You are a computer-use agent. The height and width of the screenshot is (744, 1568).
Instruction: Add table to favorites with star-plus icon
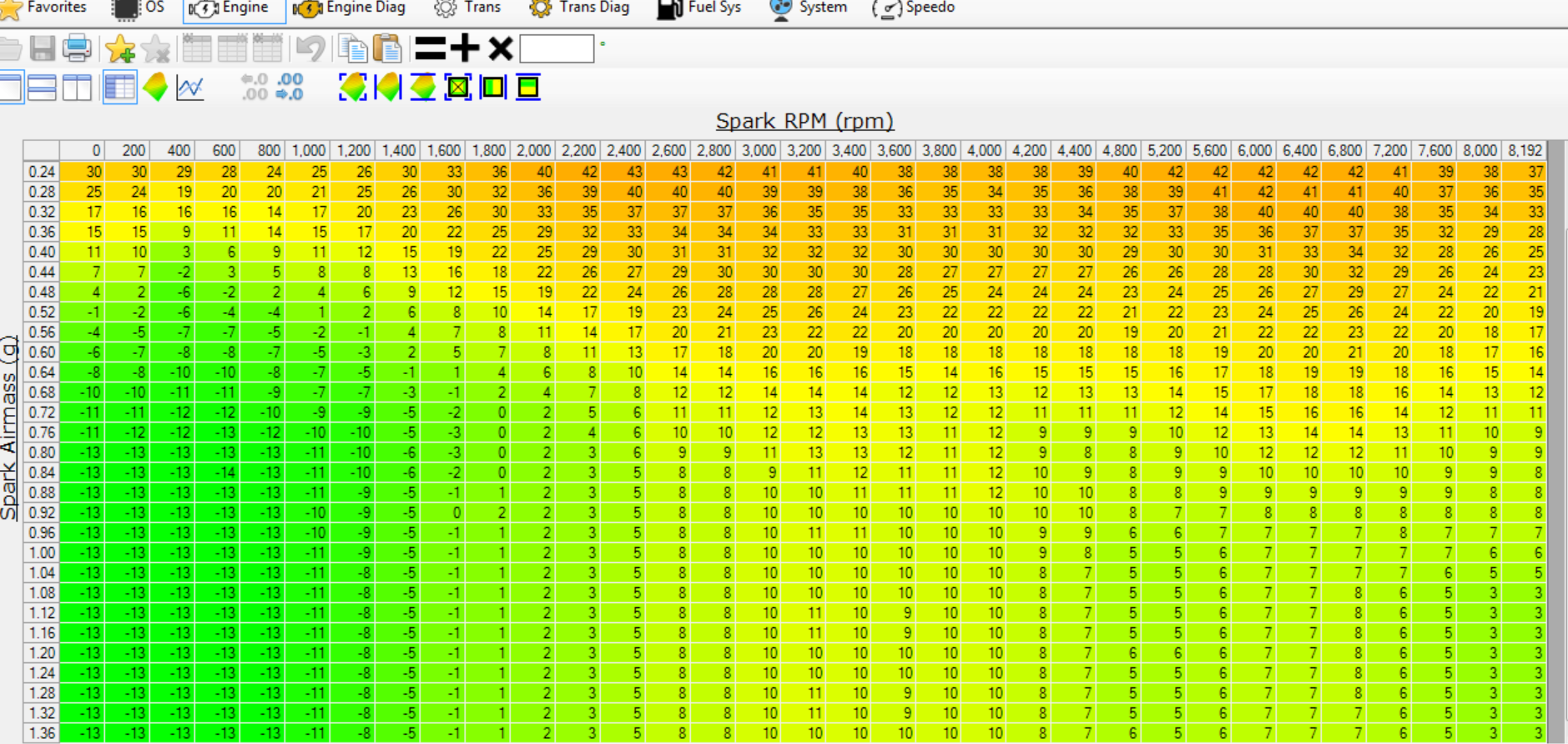click(x=120, y=49)
